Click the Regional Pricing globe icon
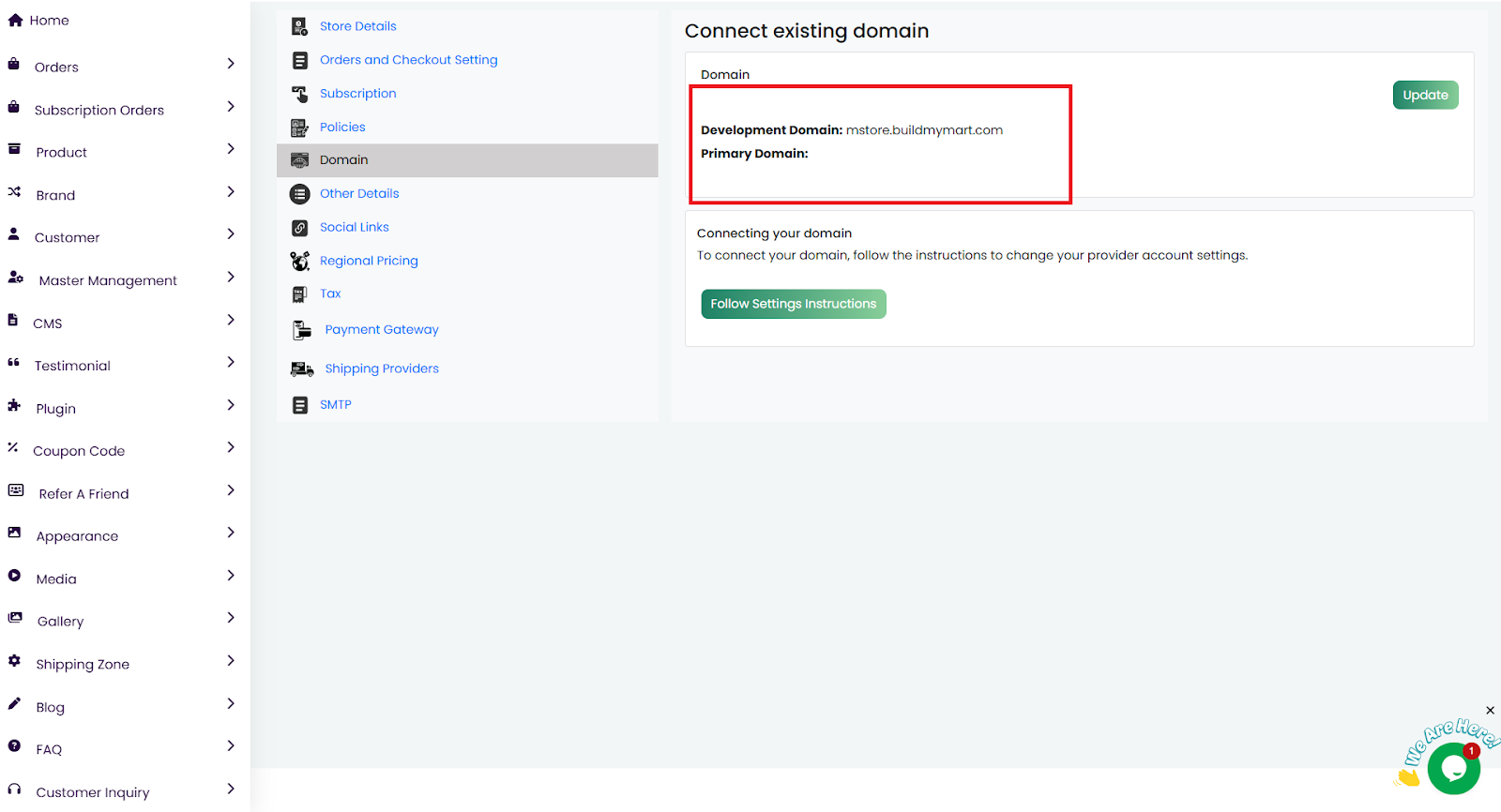 point(299,261)
